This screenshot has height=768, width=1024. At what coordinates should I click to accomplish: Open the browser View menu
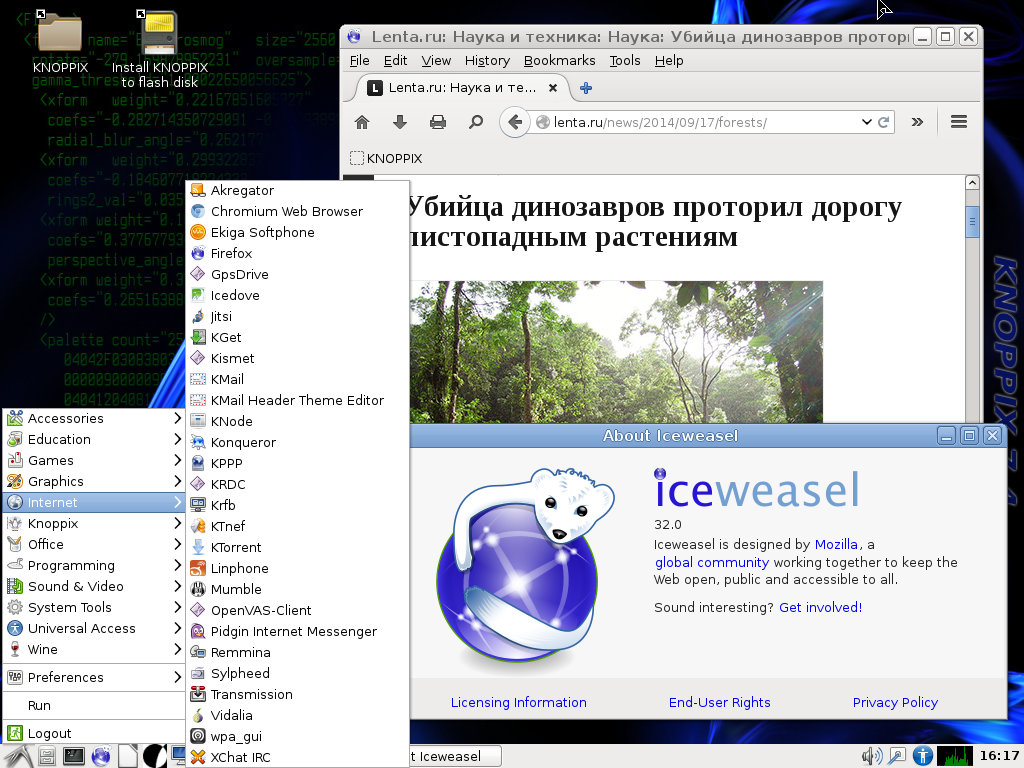436,61
